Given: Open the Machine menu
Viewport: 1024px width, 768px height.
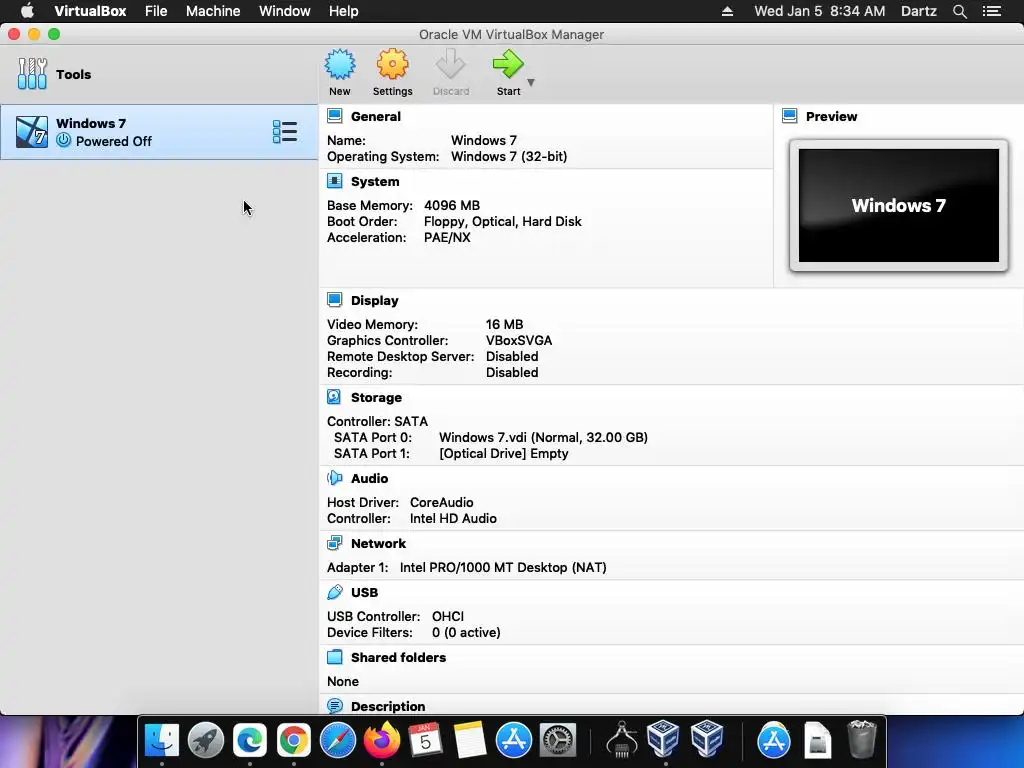Looking at the screenshot, I should [213, 11].
